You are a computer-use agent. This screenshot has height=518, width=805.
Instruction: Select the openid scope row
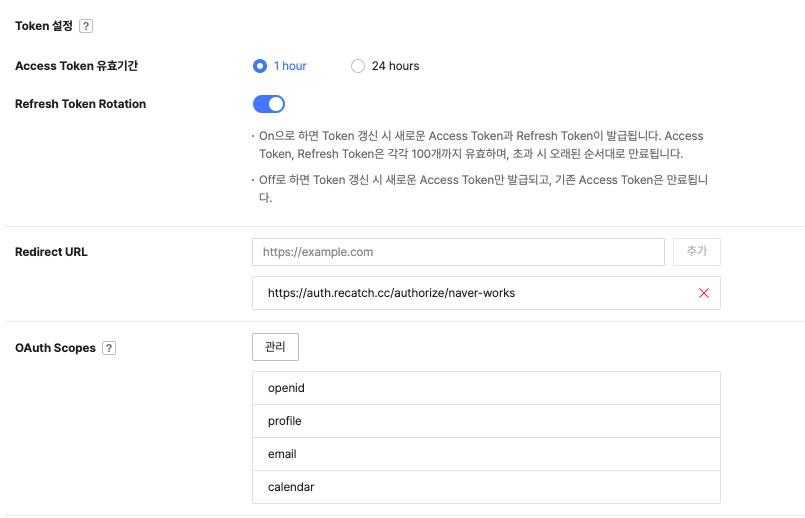(x=486, y=388)
